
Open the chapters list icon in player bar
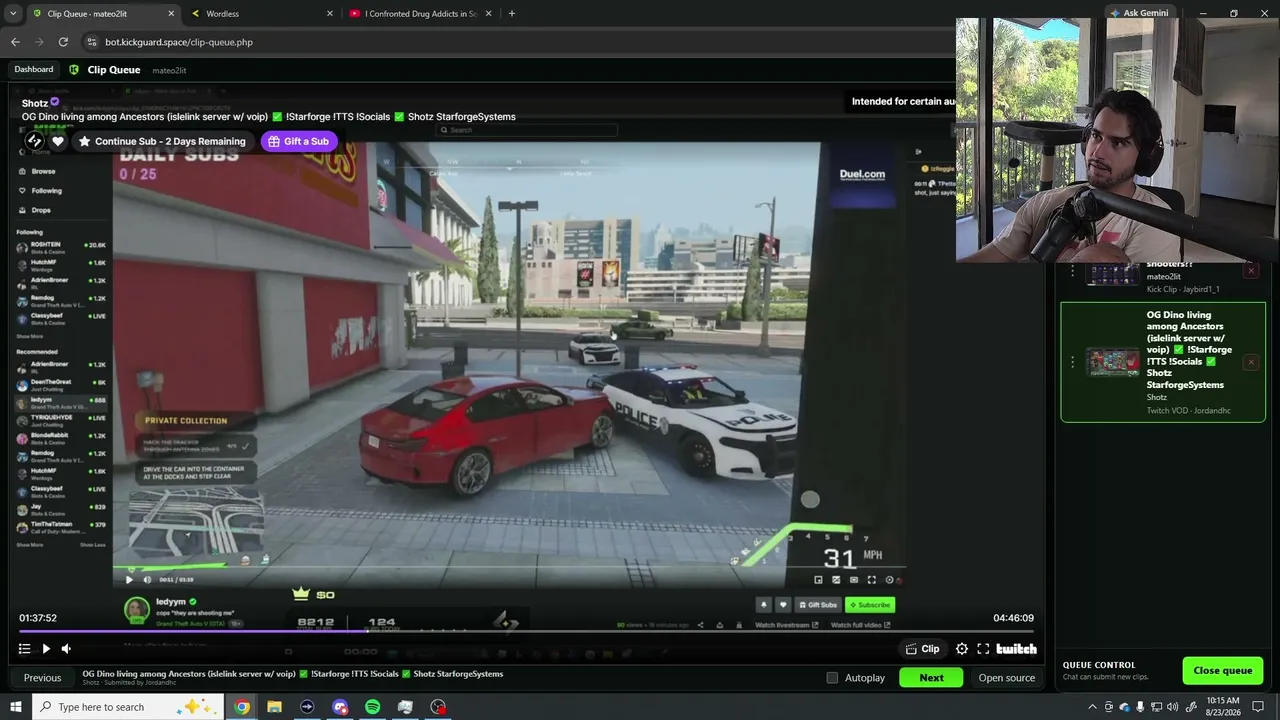click(x=24, y=649)
